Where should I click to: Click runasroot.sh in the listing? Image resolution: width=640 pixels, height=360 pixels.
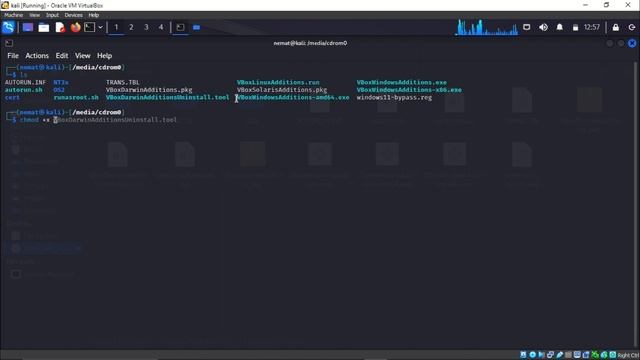tap(76, 98)
